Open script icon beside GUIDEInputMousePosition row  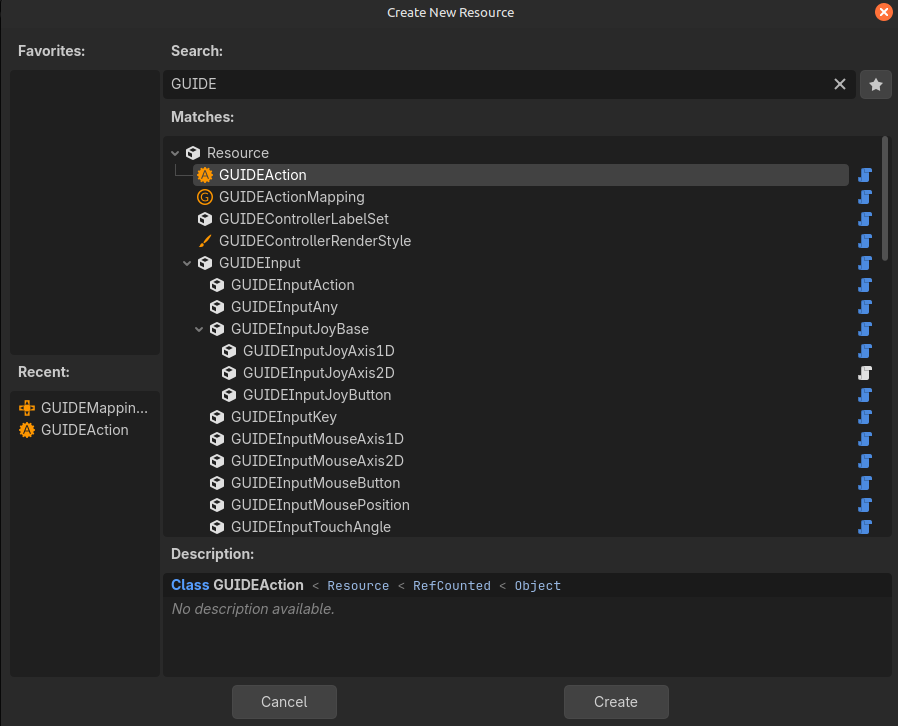[x=865, y=505]
